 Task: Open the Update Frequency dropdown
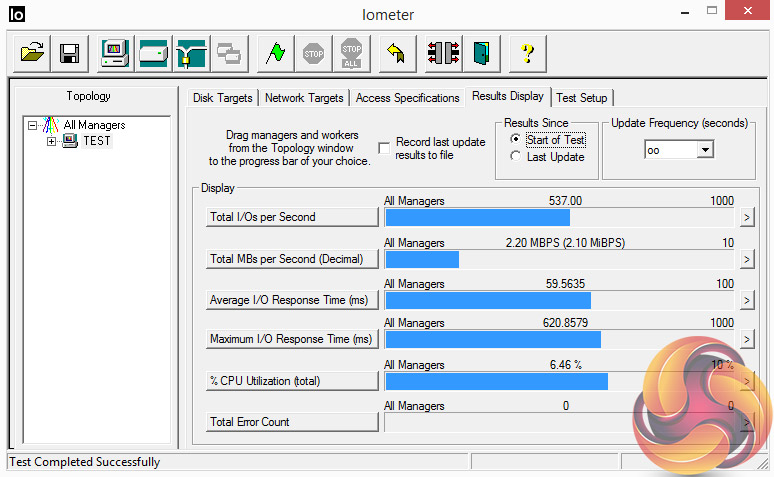[705, 150]
